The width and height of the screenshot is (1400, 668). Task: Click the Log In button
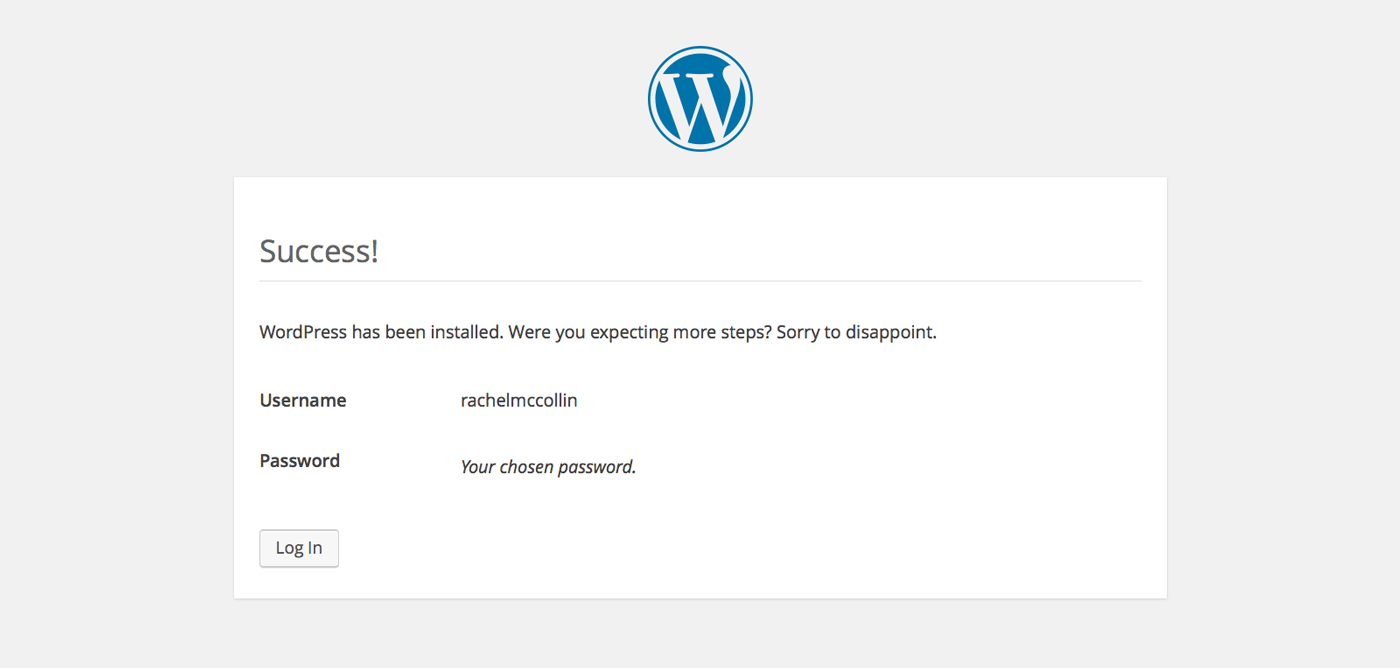(298, 548)
